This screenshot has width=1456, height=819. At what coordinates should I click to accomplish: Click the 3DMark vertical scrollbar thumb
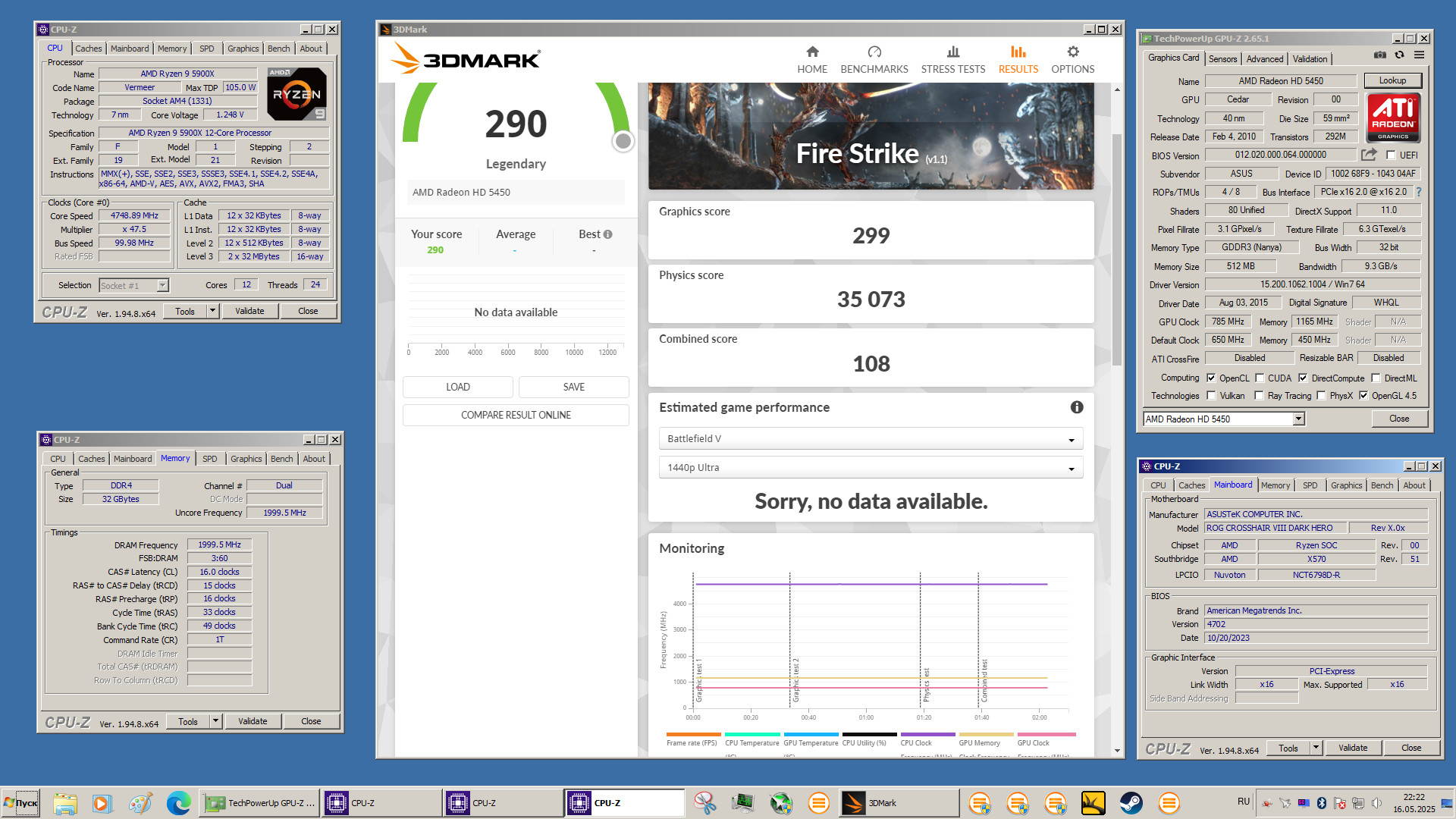(1117, 250)
